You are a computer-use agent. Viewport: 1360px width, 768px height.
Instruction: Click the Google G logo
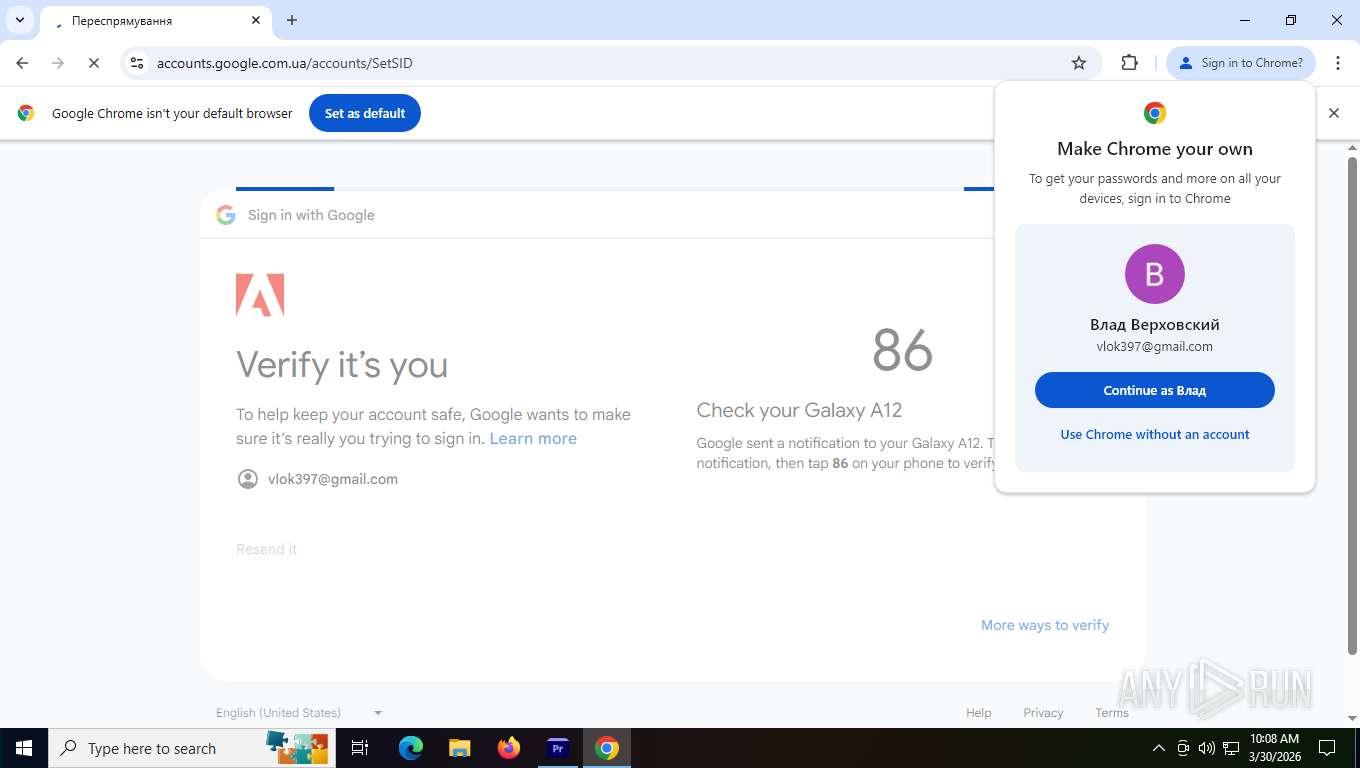click(x=226, y=215)
